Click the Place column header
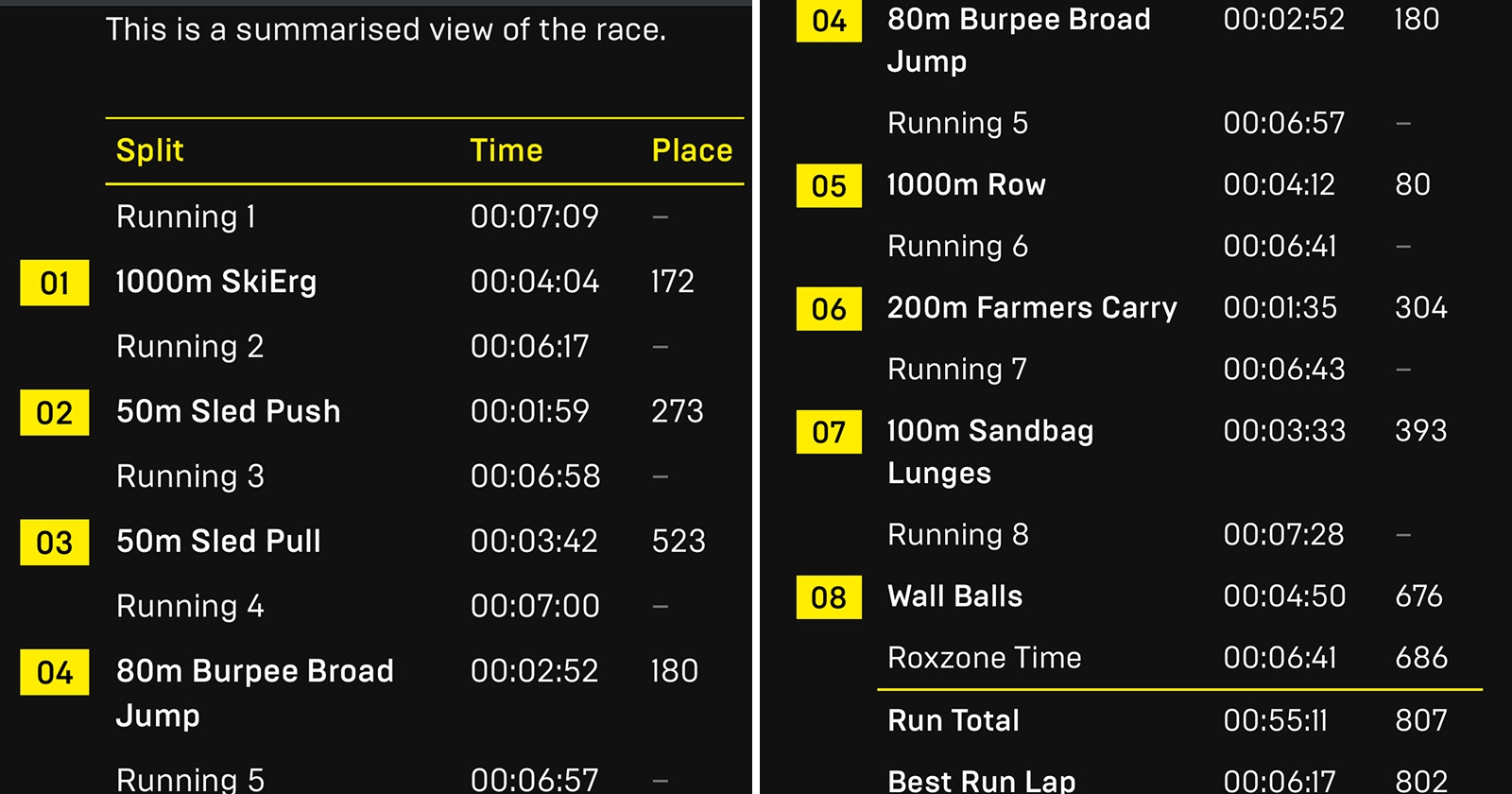Viewport: 1512px width, 794px height. [692, 150]
